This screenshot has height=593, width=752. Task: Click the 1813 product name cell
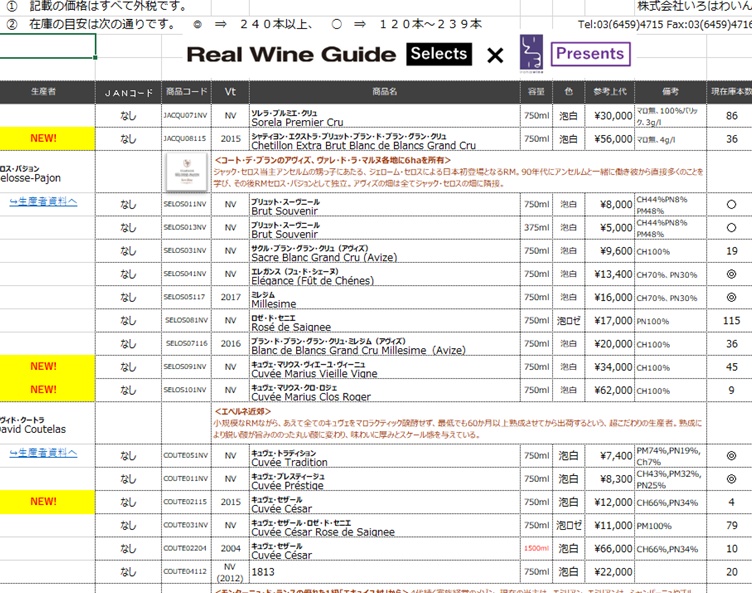[385, 571]
